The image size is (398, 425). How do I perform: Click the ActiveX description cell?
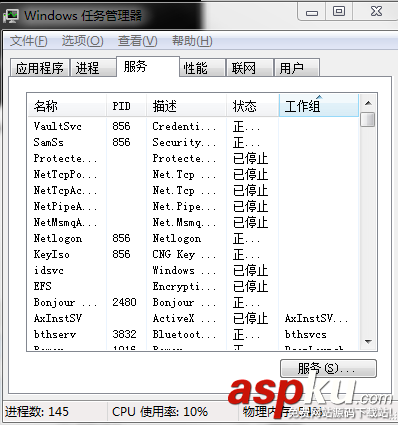(x=184, y=318)
